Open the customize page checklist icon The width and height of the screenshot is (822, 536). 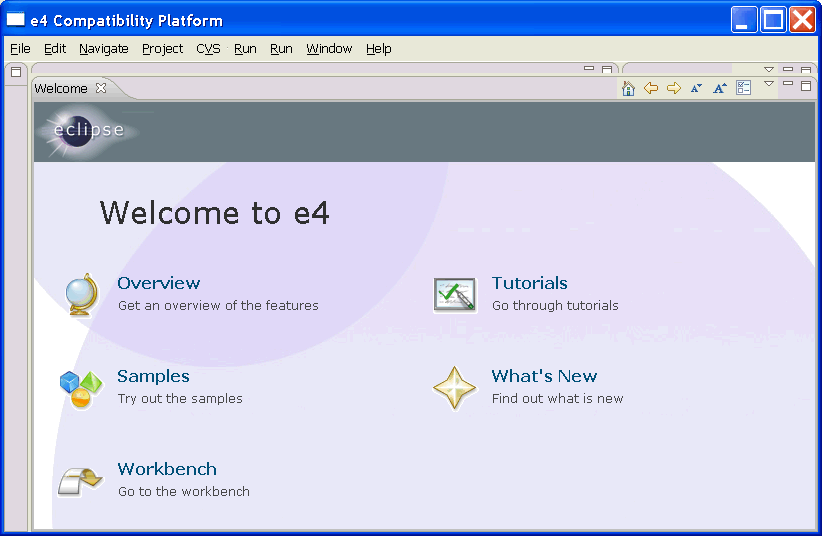point(743,88)
